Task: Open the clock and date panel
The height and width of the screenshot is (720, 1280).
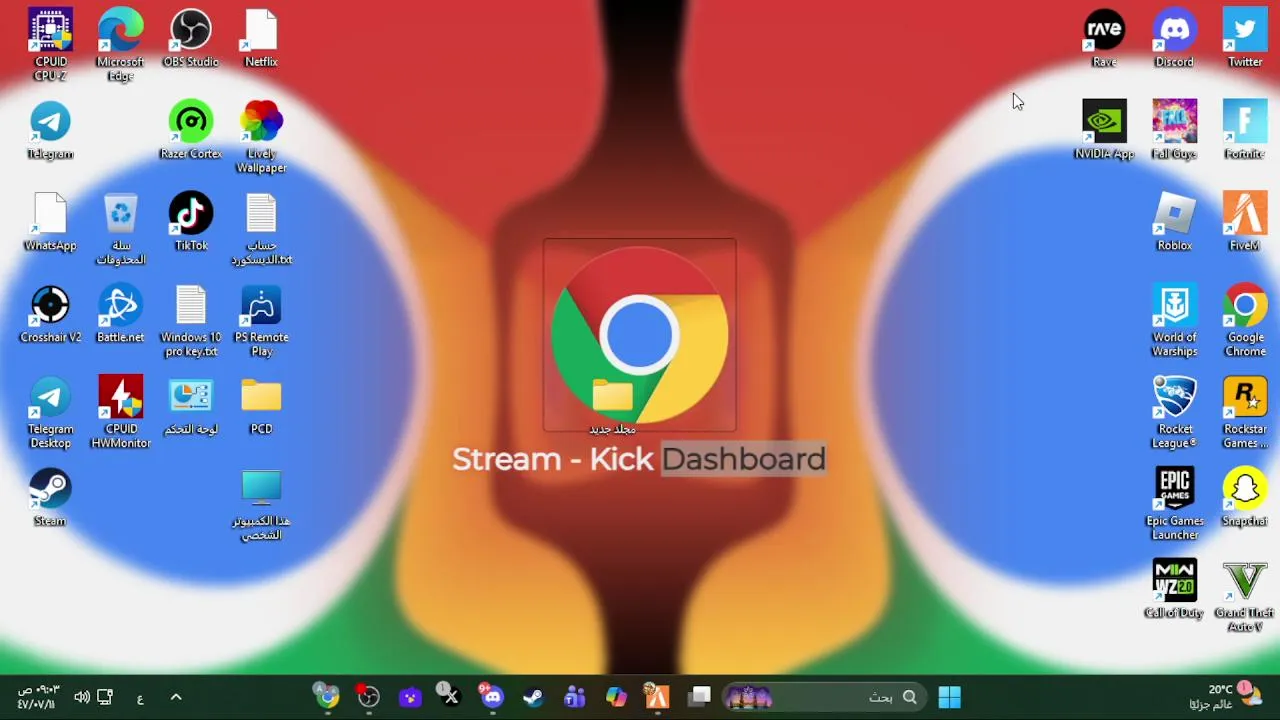Action: pyautogui.click(x=37, y=697)
